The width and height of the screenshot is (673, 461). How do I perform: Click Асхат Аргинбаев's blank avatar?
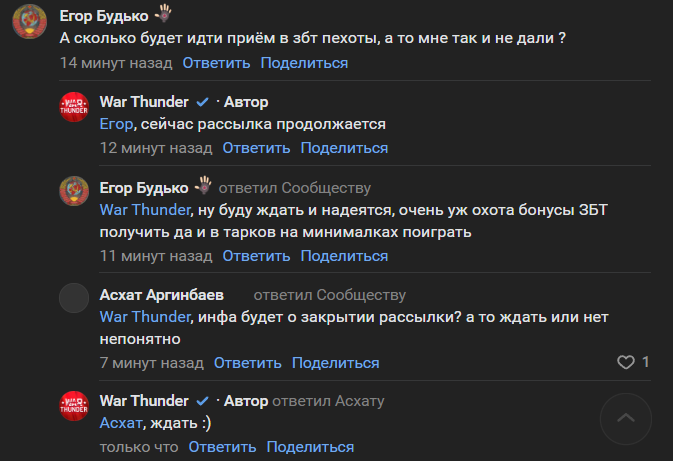coord(75,299)
